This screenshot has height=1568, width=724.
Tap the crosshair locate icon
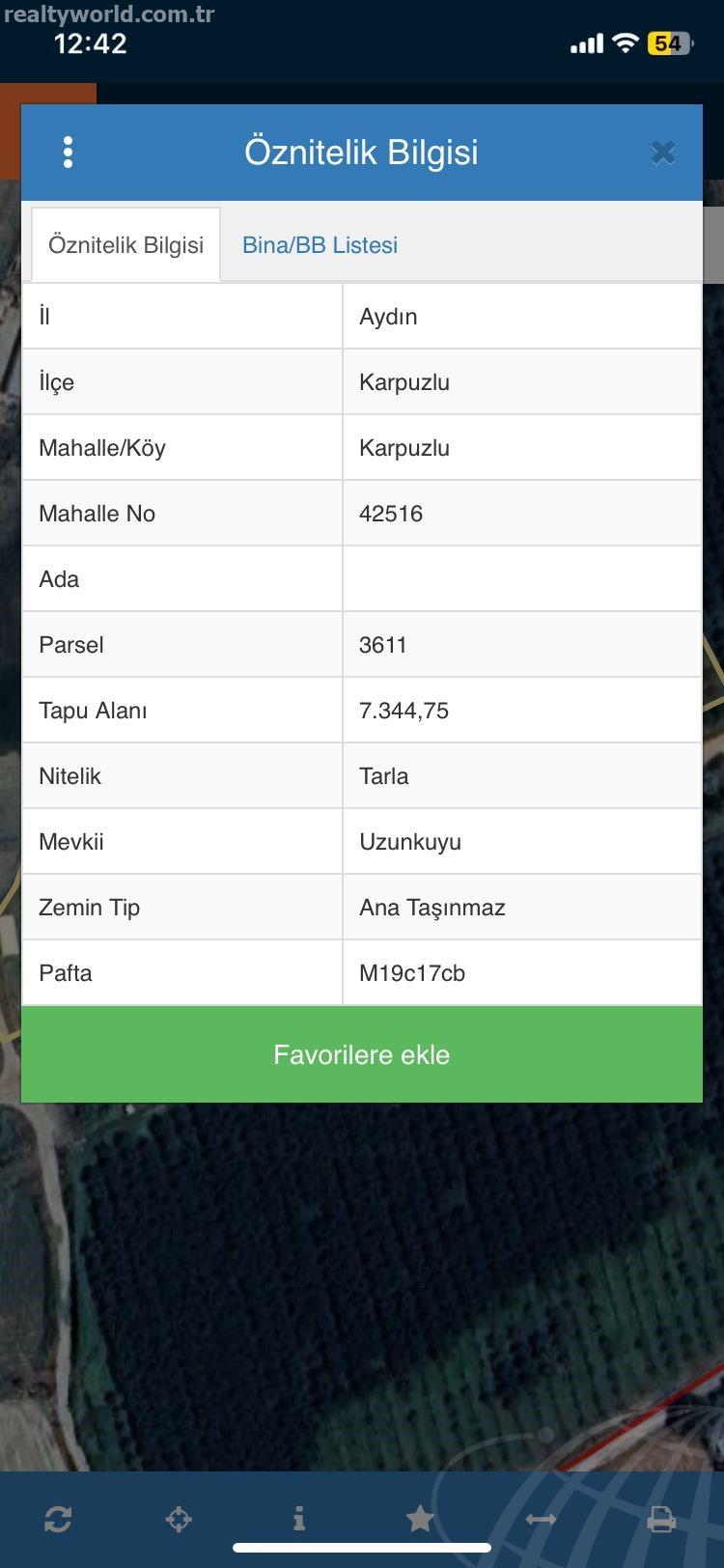[179, 1520]
